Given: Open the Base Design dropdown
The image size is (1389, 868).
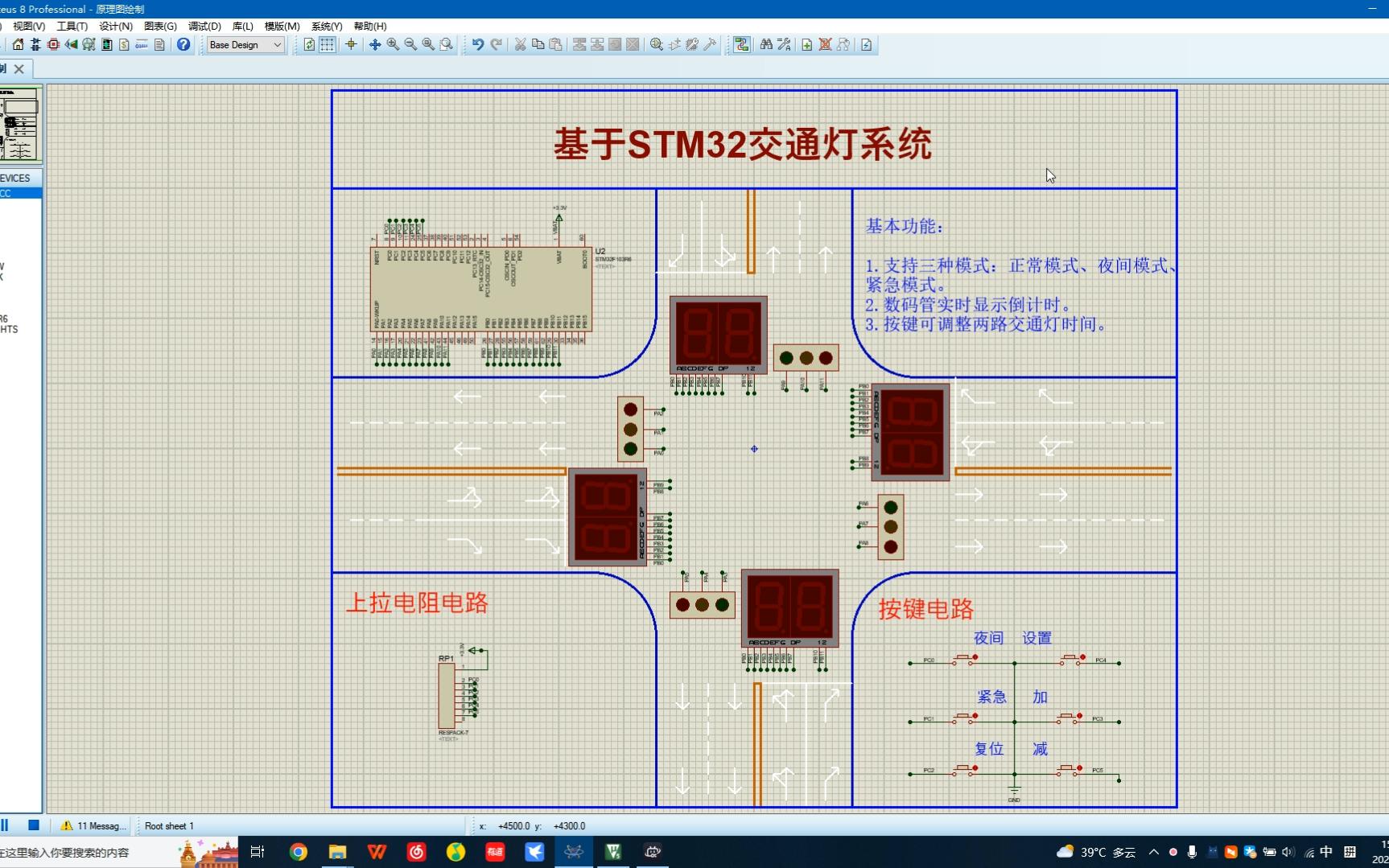Looking at the screenshot, I should point(278,45).
